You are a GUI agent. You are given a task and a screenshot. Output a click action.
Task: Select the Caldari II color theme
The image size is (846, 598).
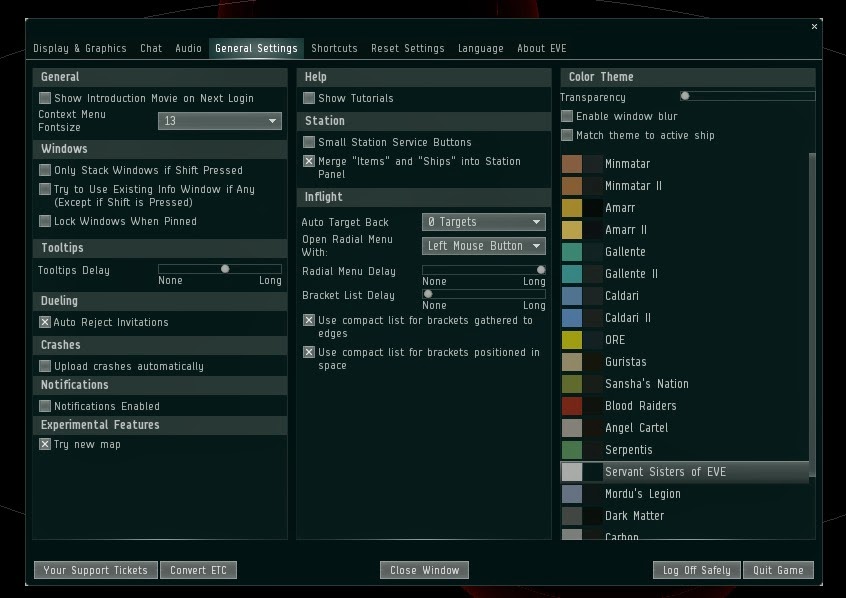(x=685, y=318)
